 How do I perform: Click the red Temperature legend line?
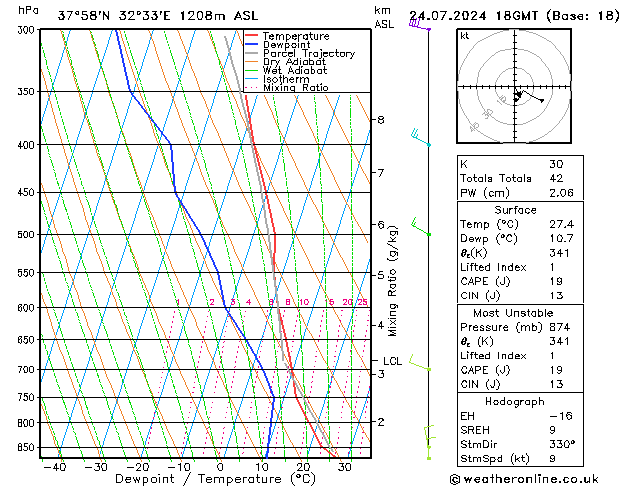click(x=253, y=36)
